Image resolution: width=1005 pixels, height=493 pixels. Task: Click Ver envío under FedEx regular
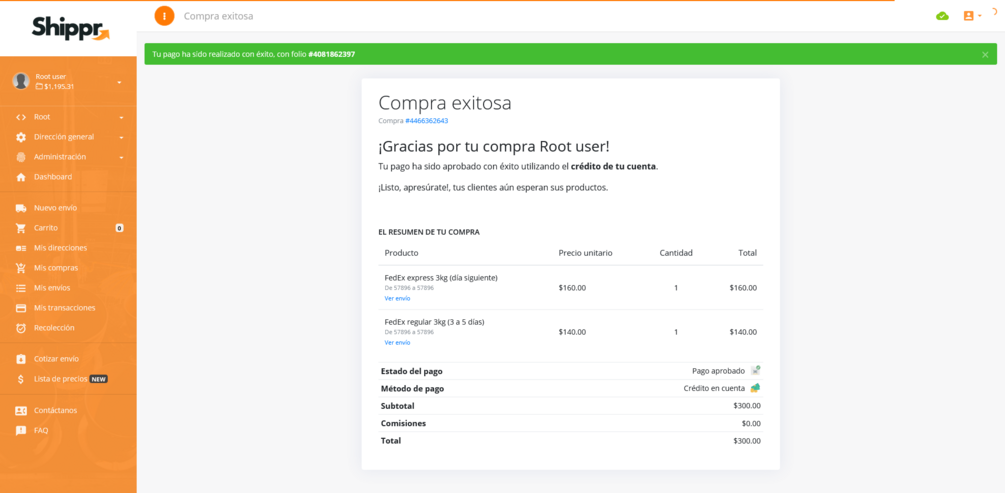(x=397, y=342)
